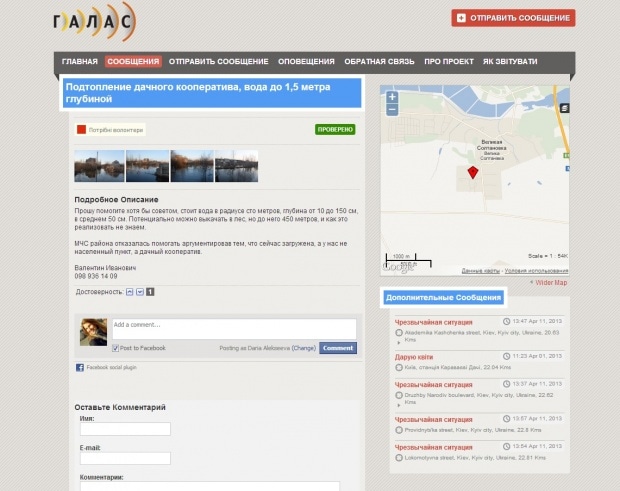Zoom out on the map
This screenshot has height=491, width=620.
click(392, 109)
